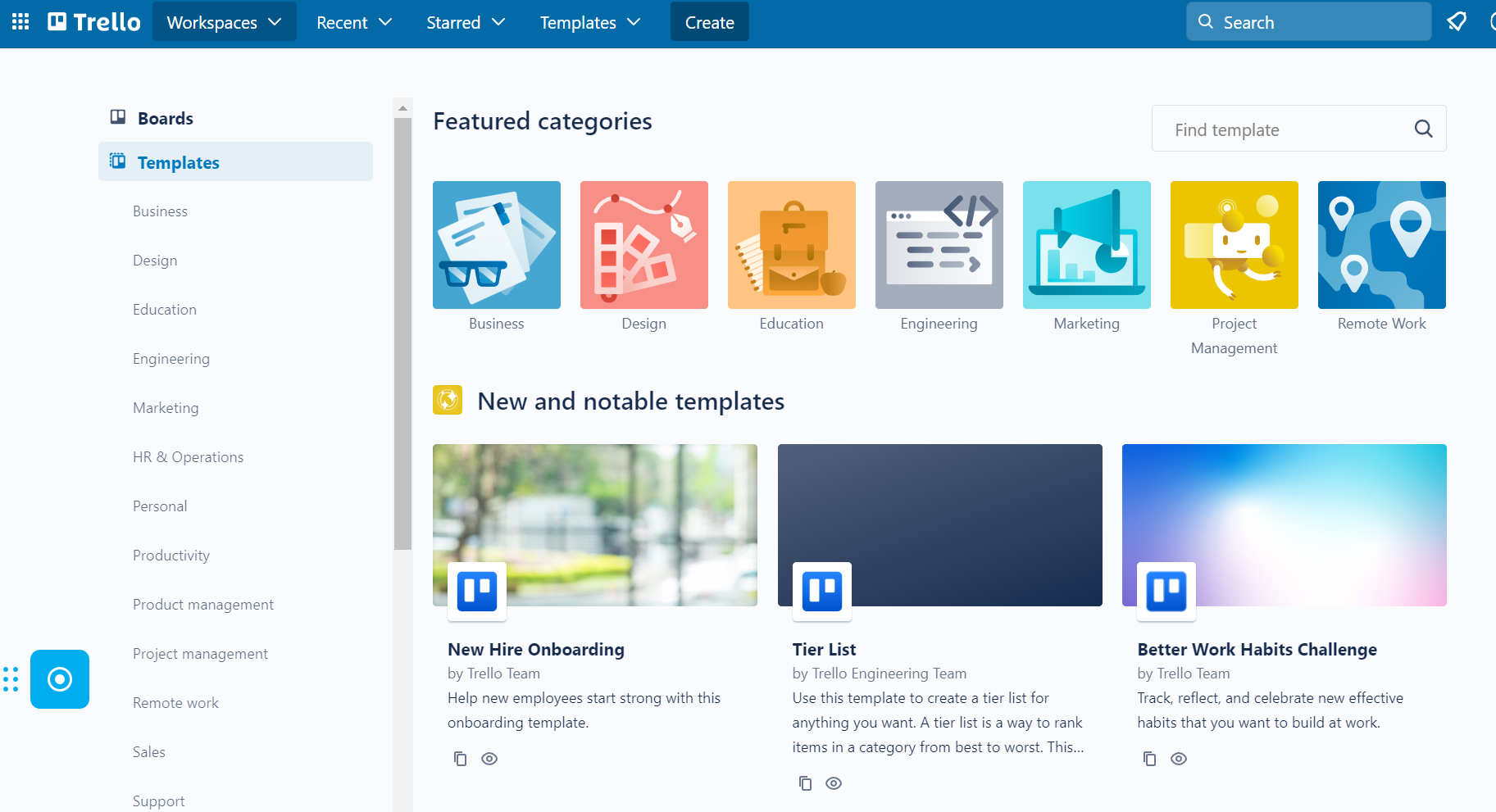Click the header Search field
This screenshot has width=1496, height=812.
click(1308, 22)
